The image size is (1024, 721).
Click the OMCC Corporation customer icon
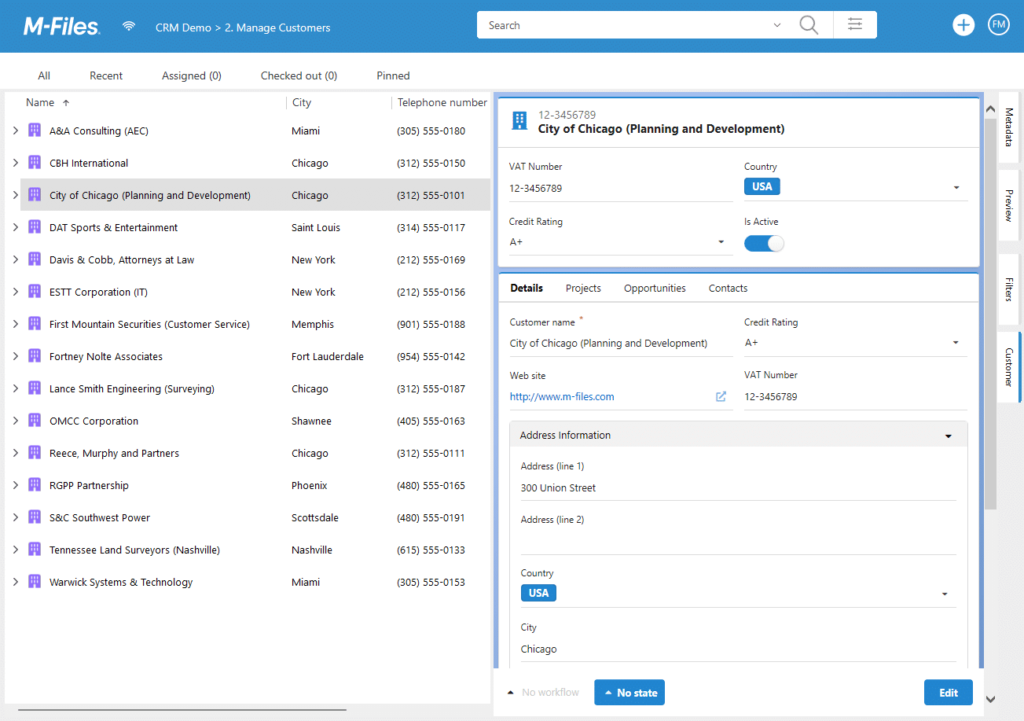tap(35, 420)
